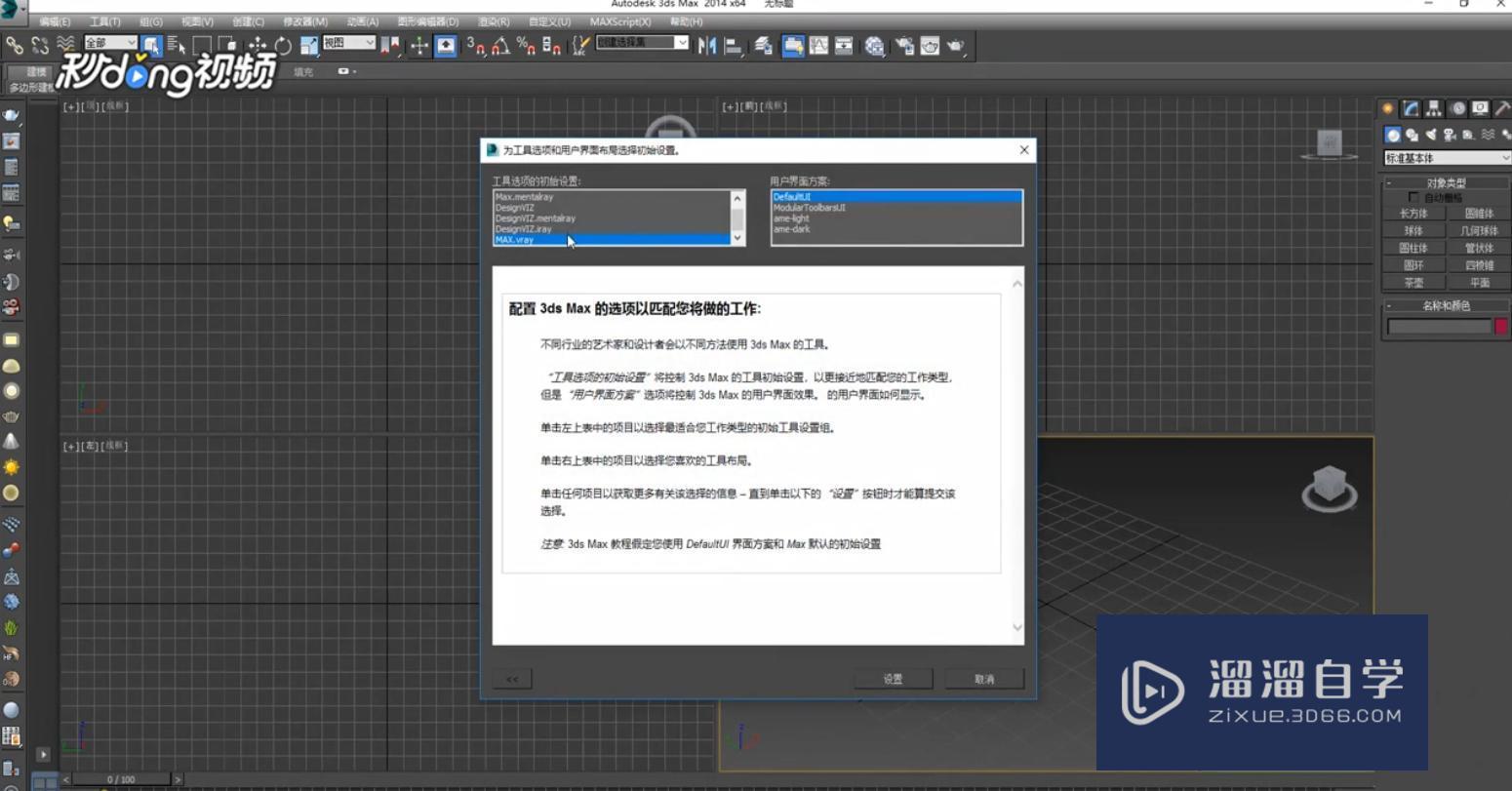Click the 取消 button in dialog
The height and width of the screenshot is (791, 1512).
[984, 679]
